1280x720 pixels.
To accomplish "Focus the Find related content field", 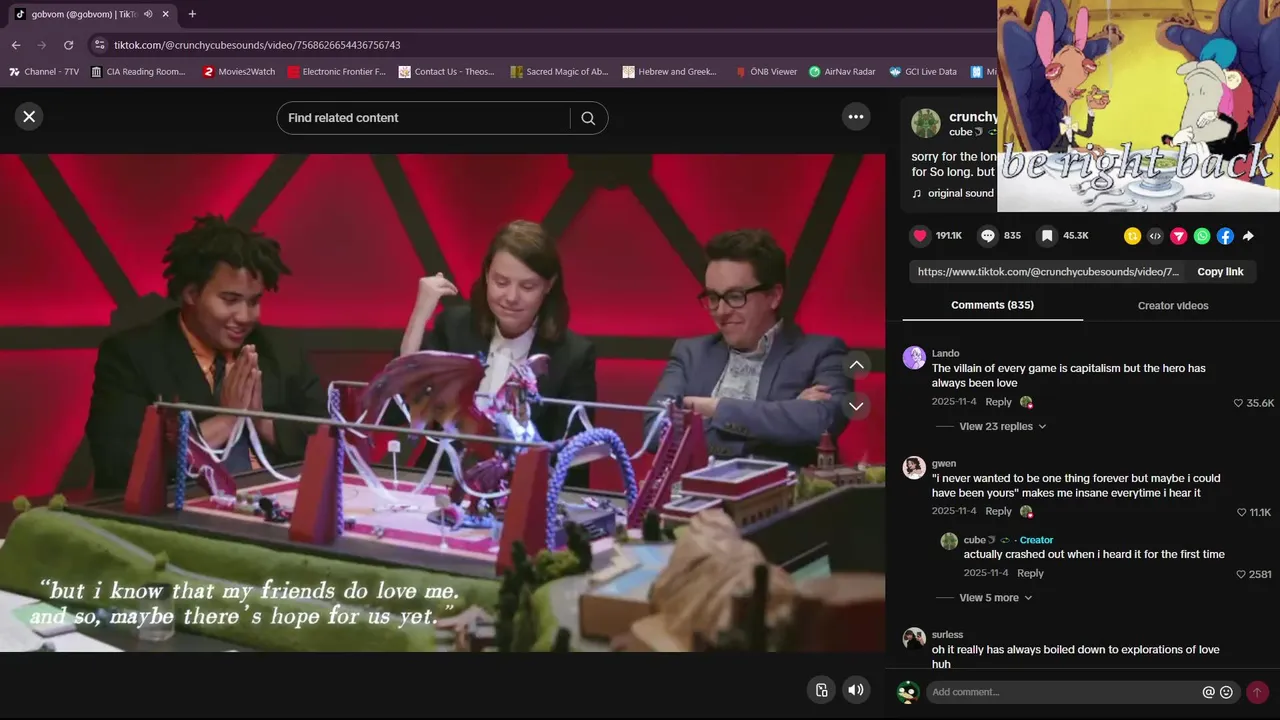I will [x=423, y=118].
